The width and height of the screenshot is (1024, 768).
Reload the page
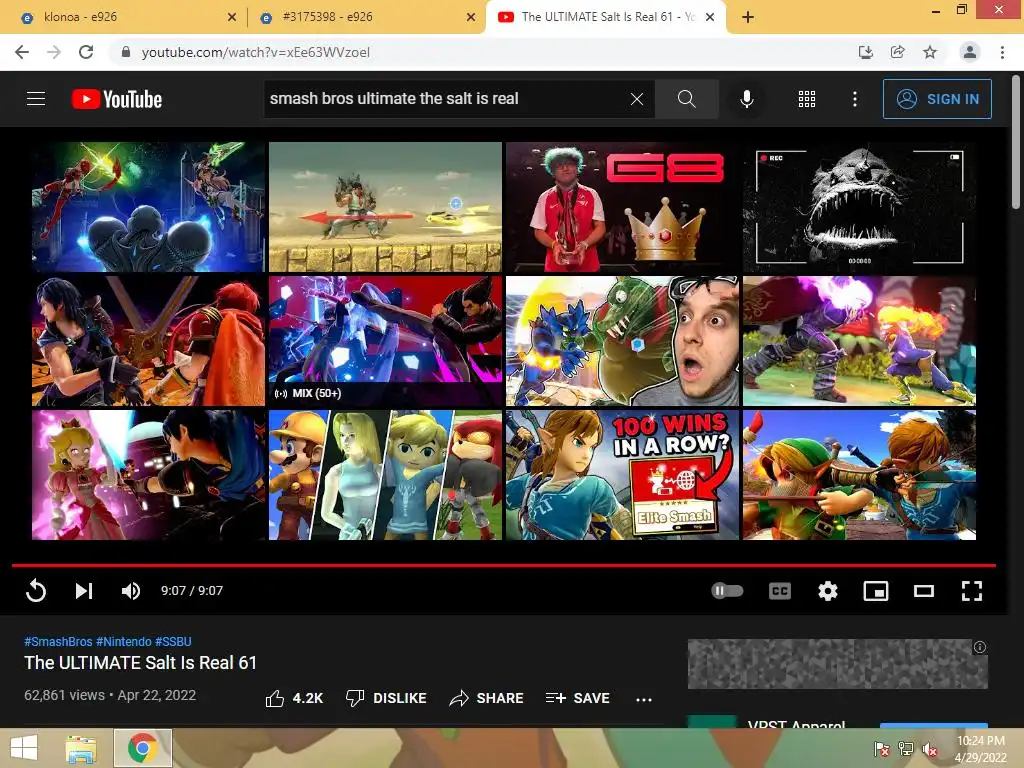pyautogui.click(x=86, y=52)
